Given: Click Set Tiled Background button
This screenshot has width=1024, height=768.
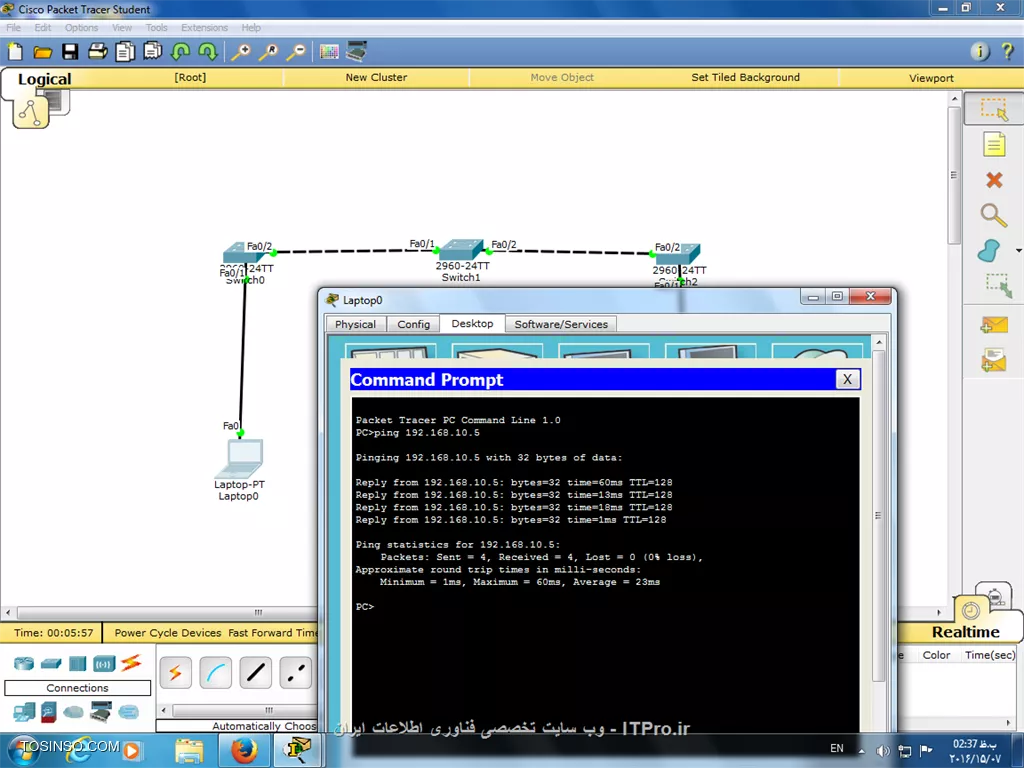Looking at the screenshot, I should click(x=745, y=77).
